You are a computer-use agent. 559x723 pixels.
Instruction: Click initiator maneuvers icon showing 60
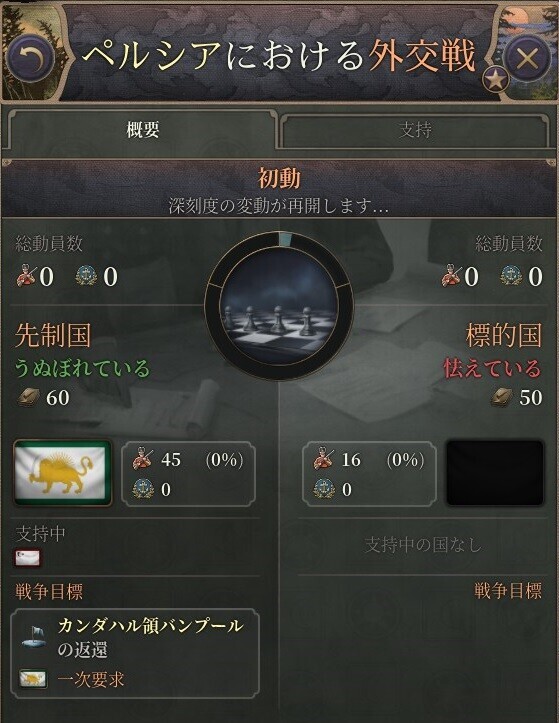click(x=29, y=397)
